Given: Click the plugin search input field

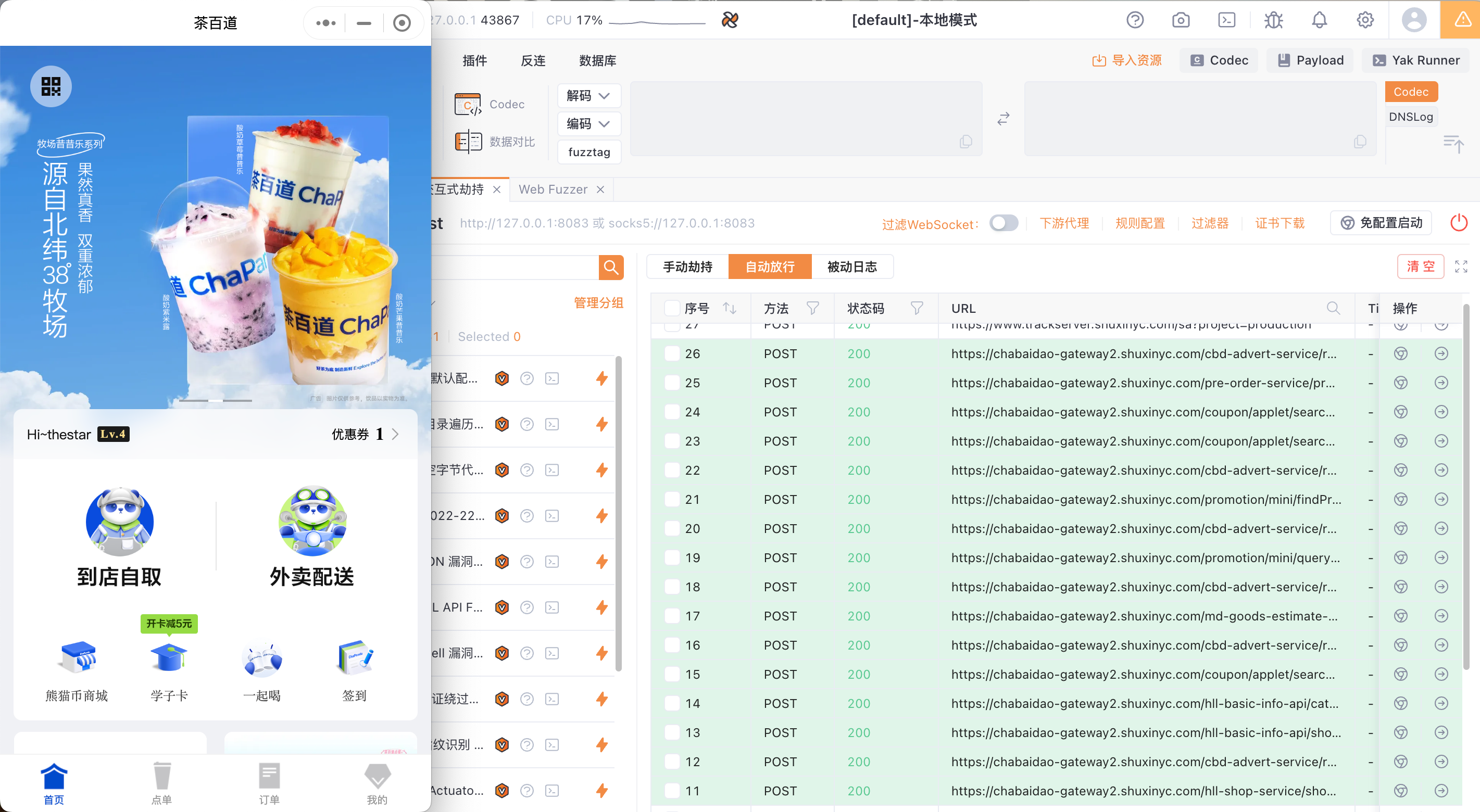Looking at the screenshot, I should (514, 268).
